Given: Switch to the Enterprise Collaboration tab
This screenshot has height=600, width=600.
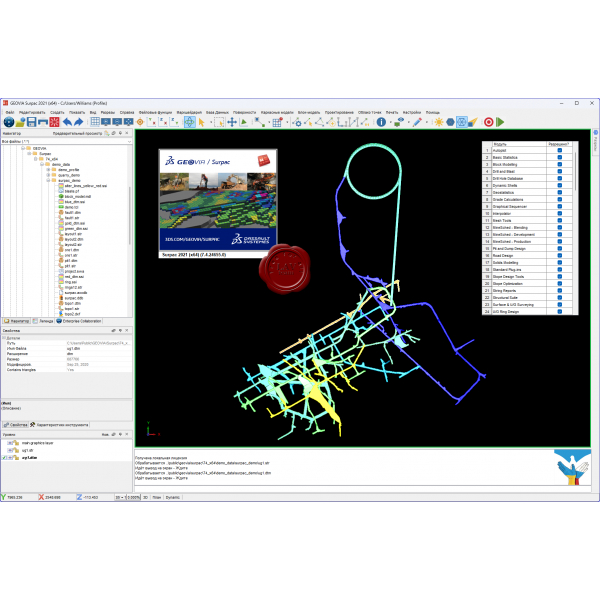Looking at the screenshot, I should coord(79,321).
